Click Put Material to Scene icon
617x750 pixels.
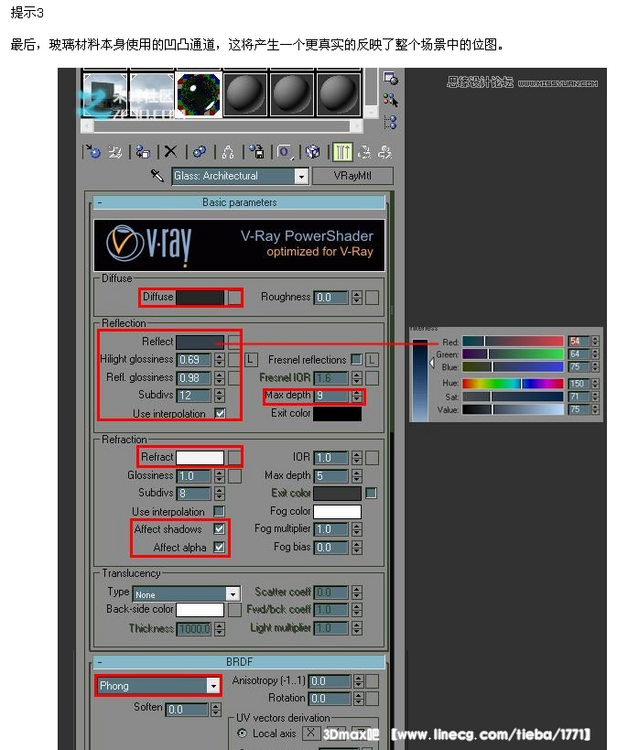pos(115,152)
